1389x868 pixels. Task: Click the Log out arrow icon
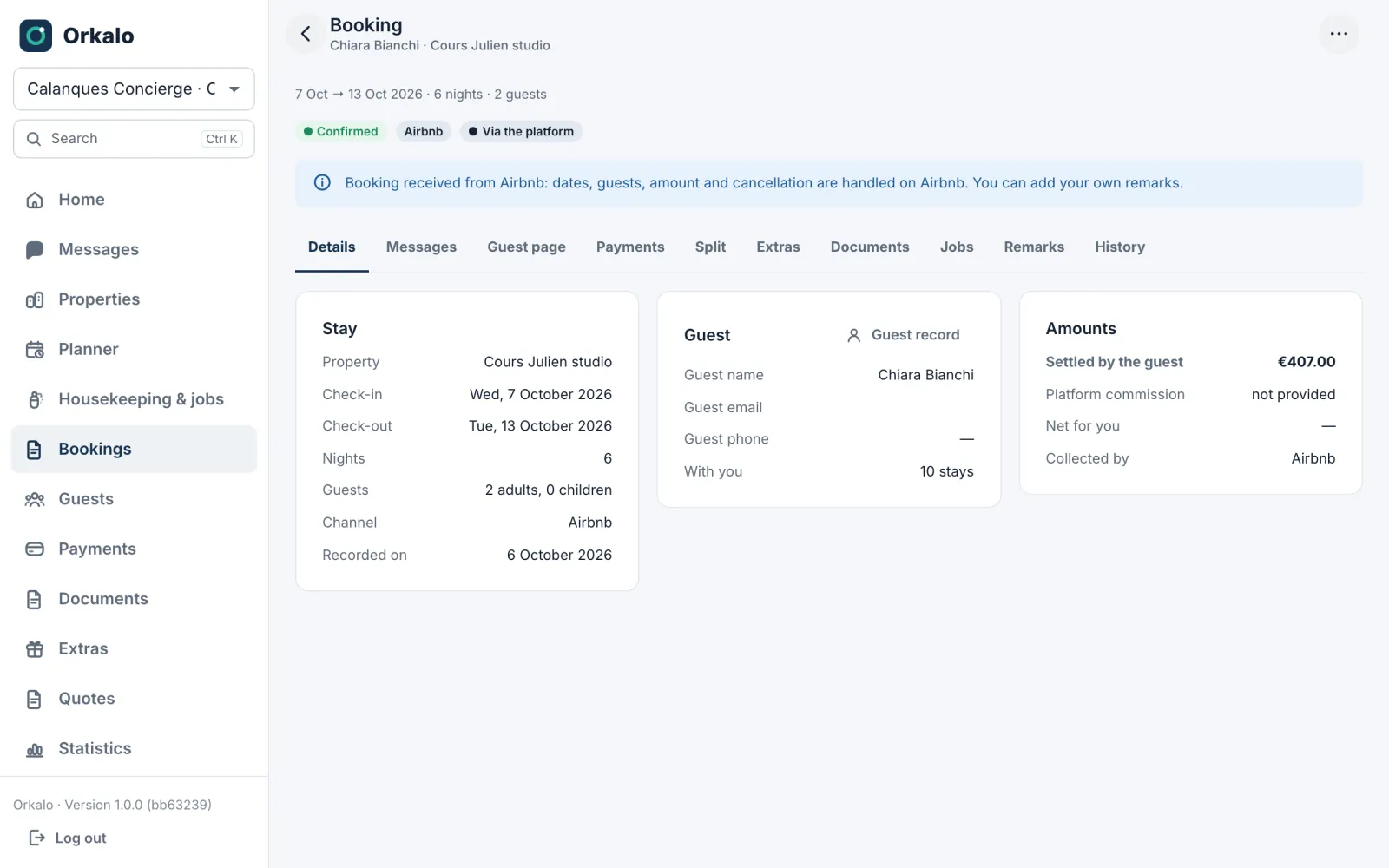pos(37,838)
